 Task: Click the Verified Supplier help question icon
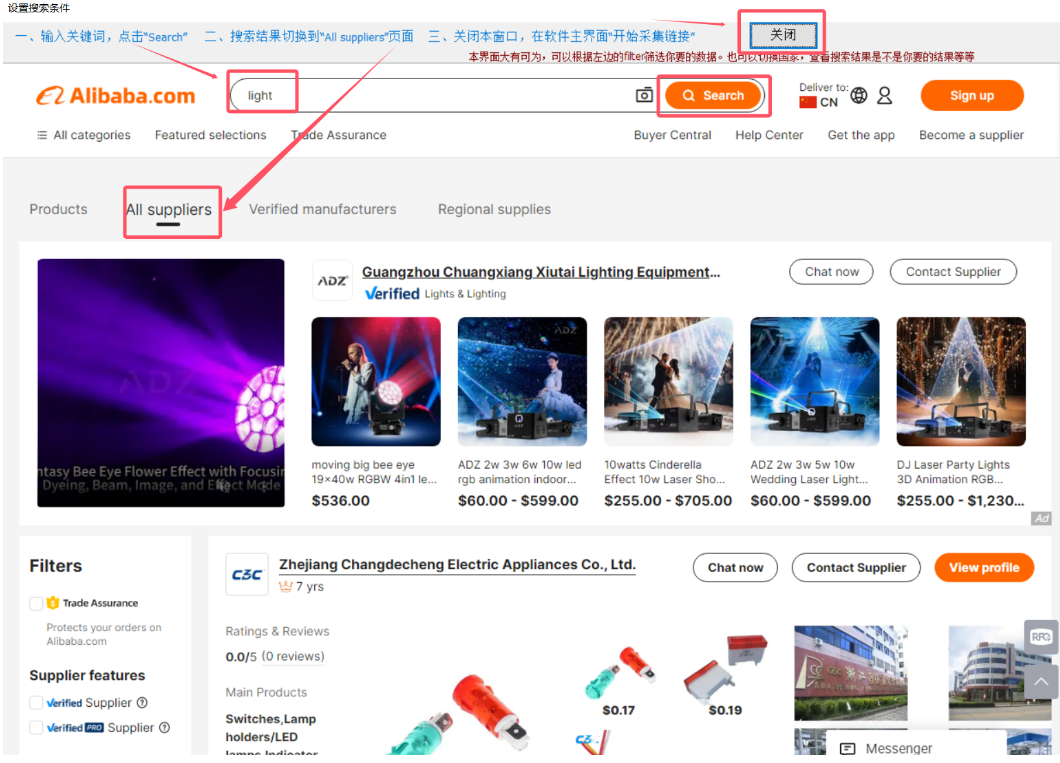[x=142, y=703]
